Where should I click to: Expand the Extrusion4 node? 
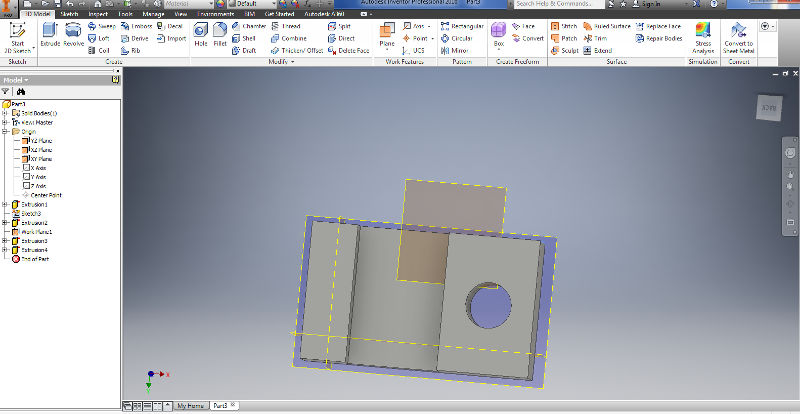(5, 250)
